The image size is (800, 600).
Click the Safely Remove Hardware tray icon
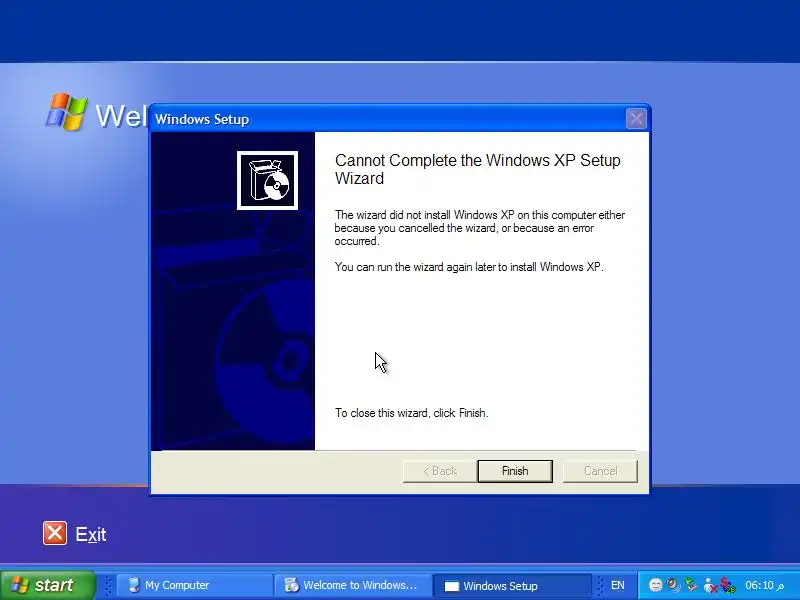tap(691, 584)
